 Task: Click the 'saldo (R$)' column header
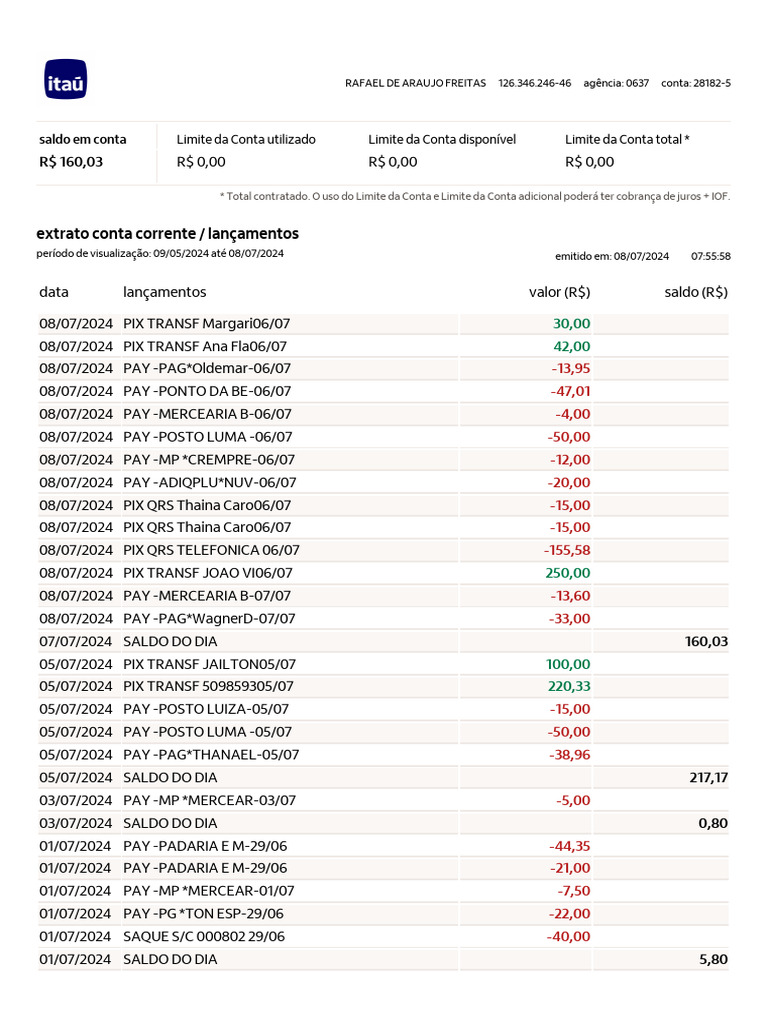coord(698,292)
